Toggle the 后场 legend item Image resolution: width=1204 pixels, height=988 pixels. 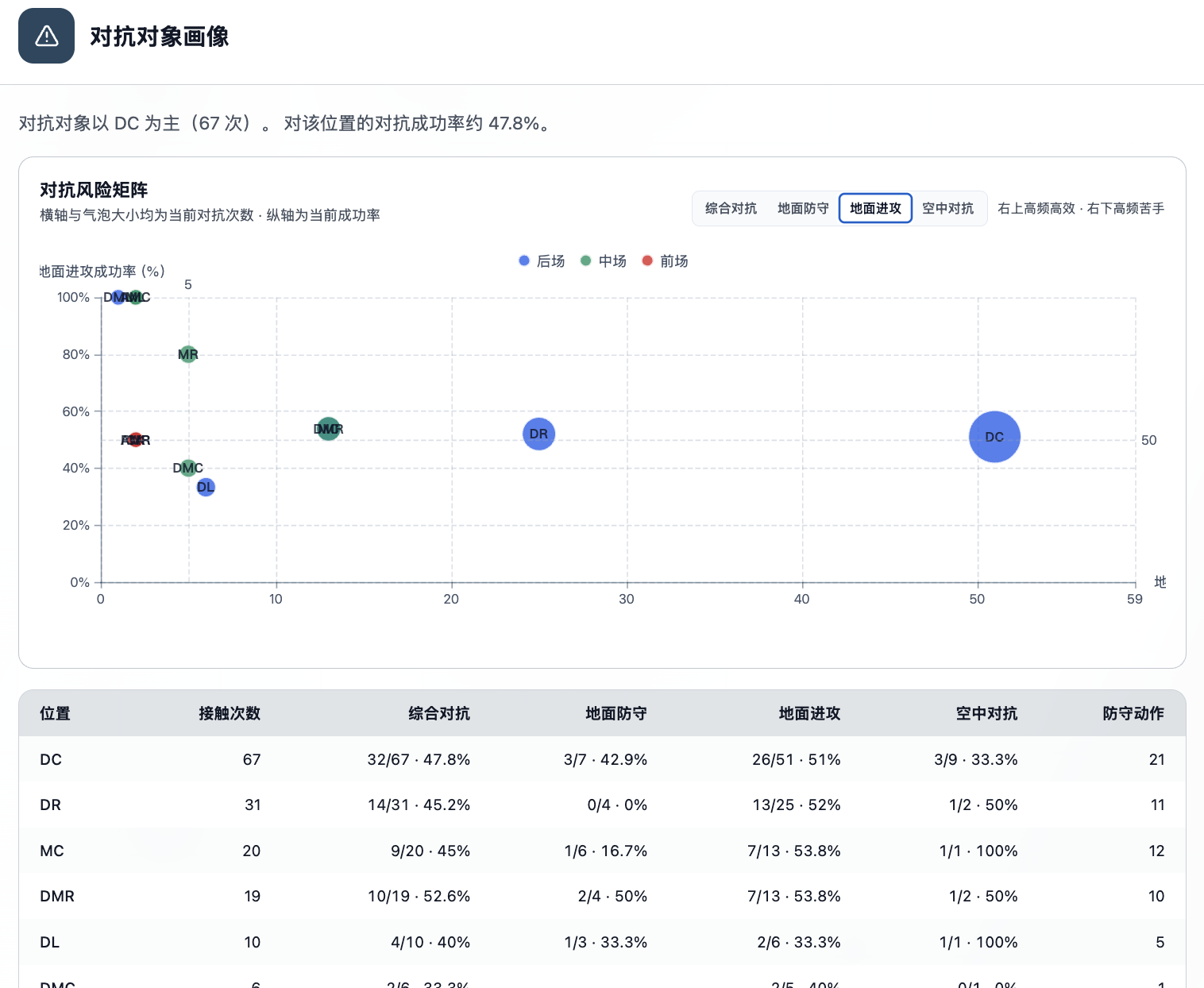click(x=542, y=261)
